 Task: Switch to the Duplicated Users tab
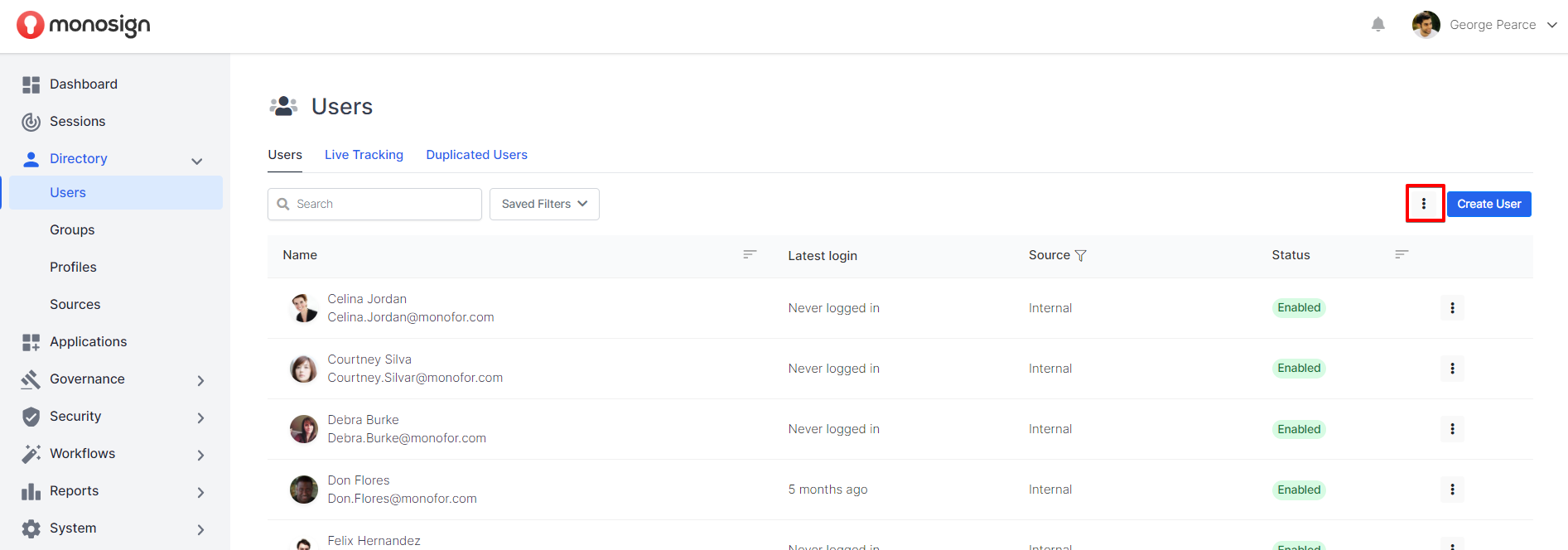(476, 155)
